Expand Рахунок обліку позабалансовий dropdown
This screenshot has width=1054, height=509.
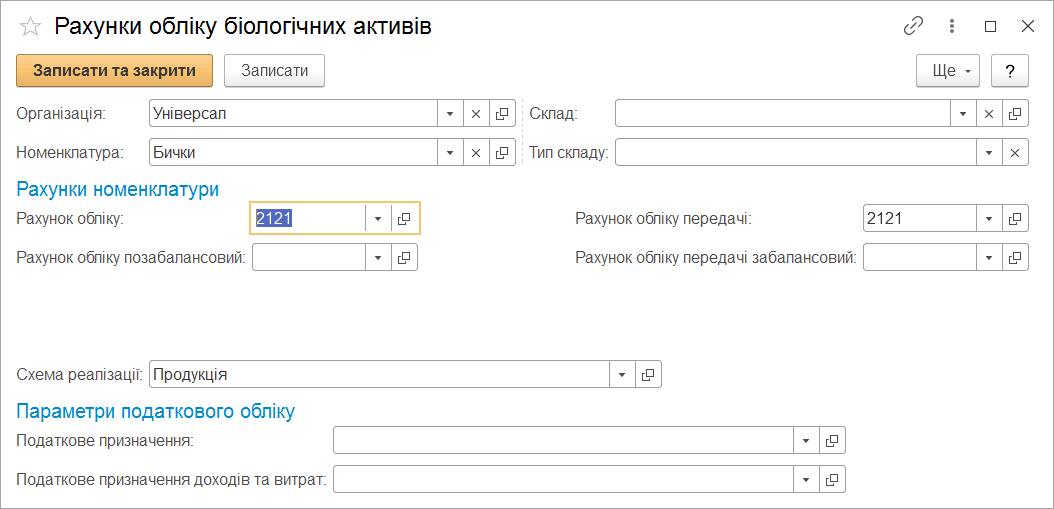[378, 258]
